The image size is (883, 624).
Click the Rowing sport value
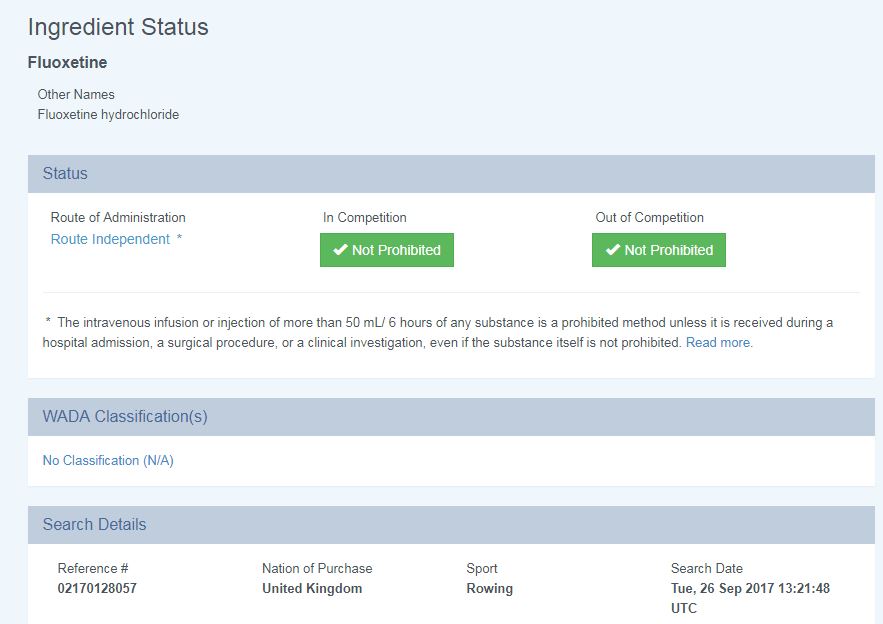tap(489, 589)
